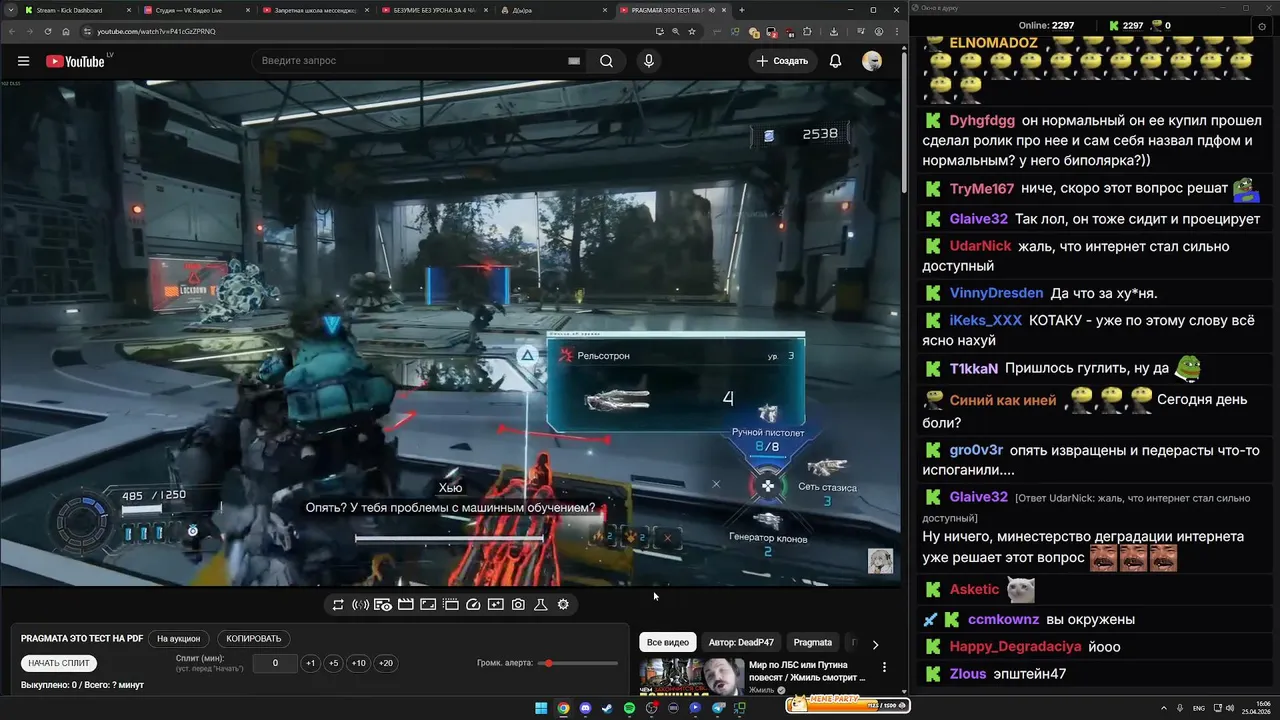Open YouTube notifications bell
The image size is (1280, 720).
click(835, 61)
